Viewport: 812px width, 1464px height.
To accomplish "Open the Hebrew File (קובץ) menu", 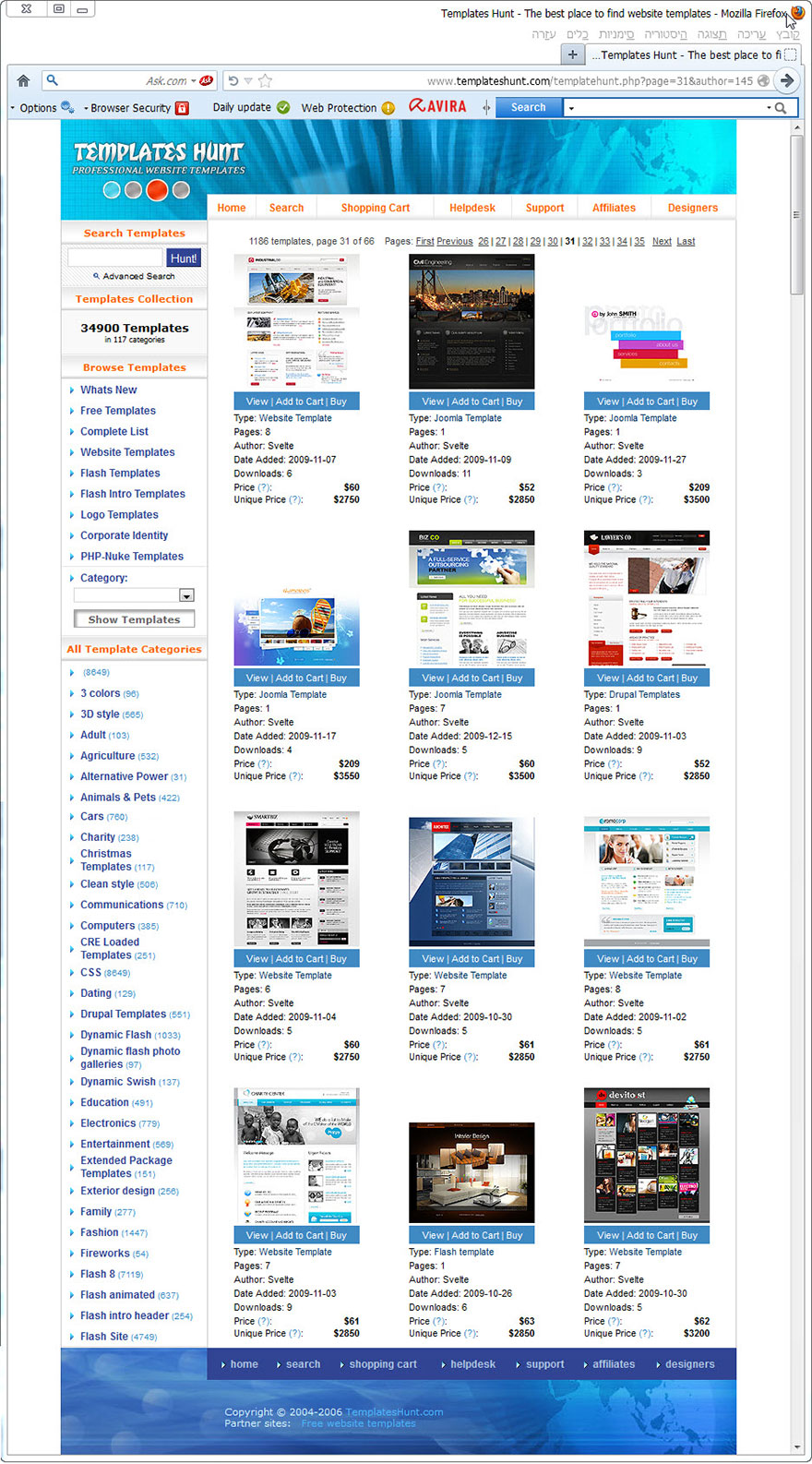I will pos(788,33).
